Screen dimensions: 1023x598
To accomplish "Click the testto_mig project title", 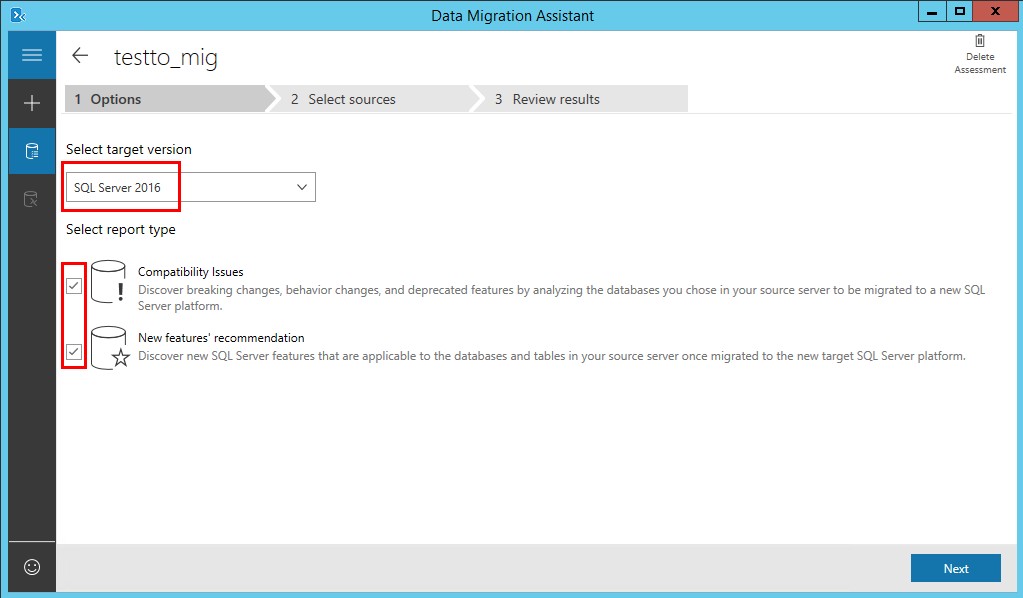I will [166, 57].
